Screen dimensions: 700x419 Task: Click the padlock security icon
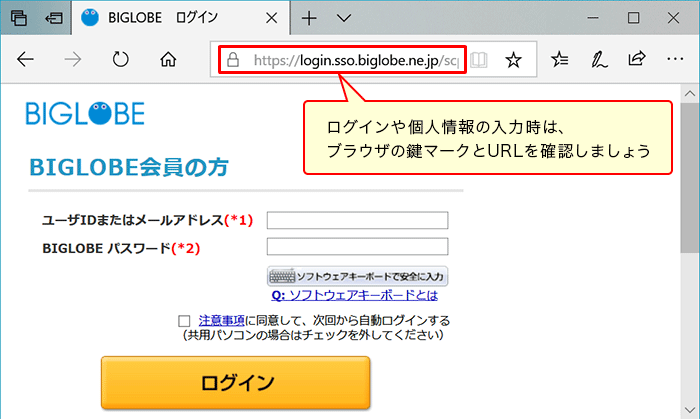(233, 59)
